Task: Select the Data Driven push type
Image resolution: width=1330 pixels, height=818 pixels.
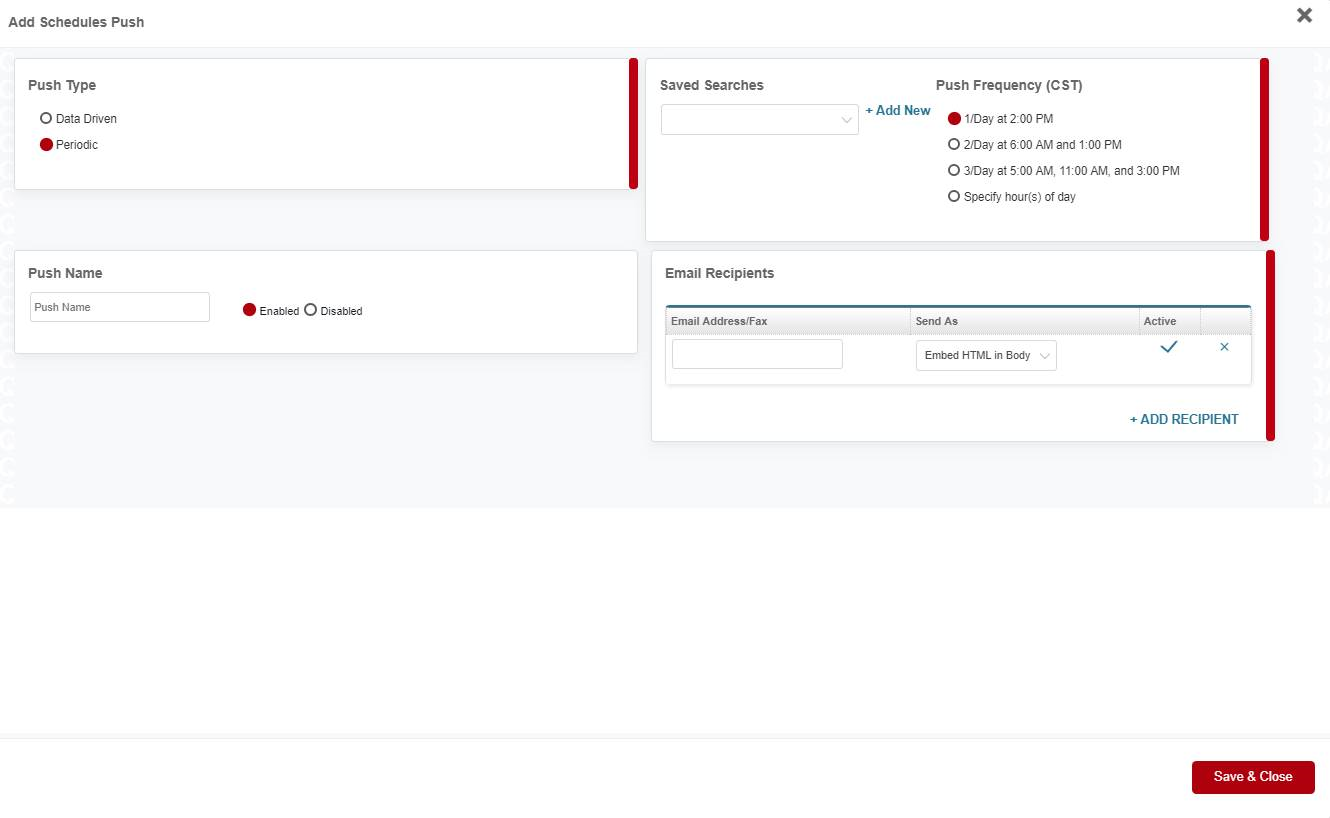Action: 46,119
